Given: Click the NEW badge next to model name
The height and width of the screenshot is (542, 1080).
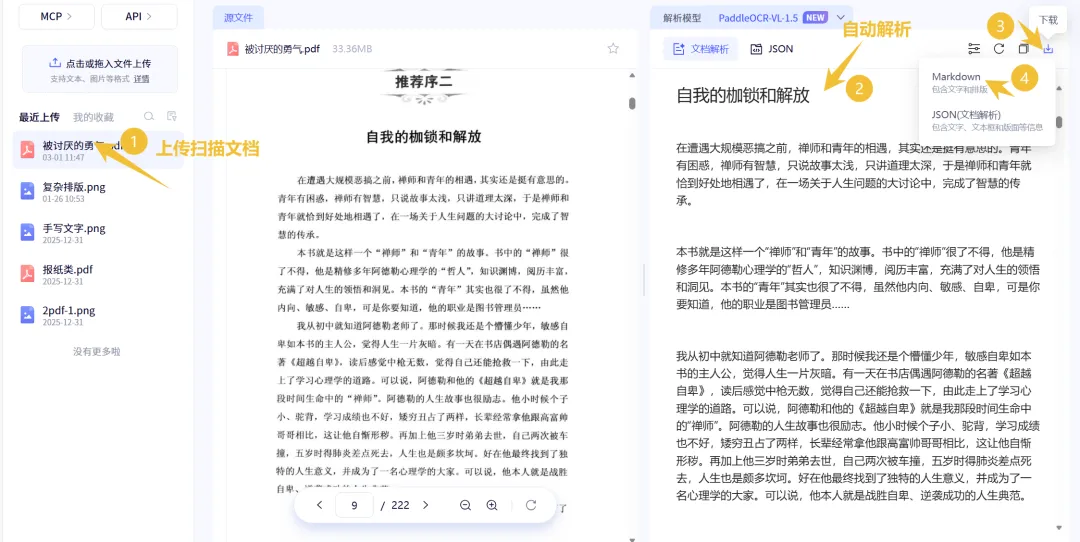Looking at the screenshot, I should [816, 18].
